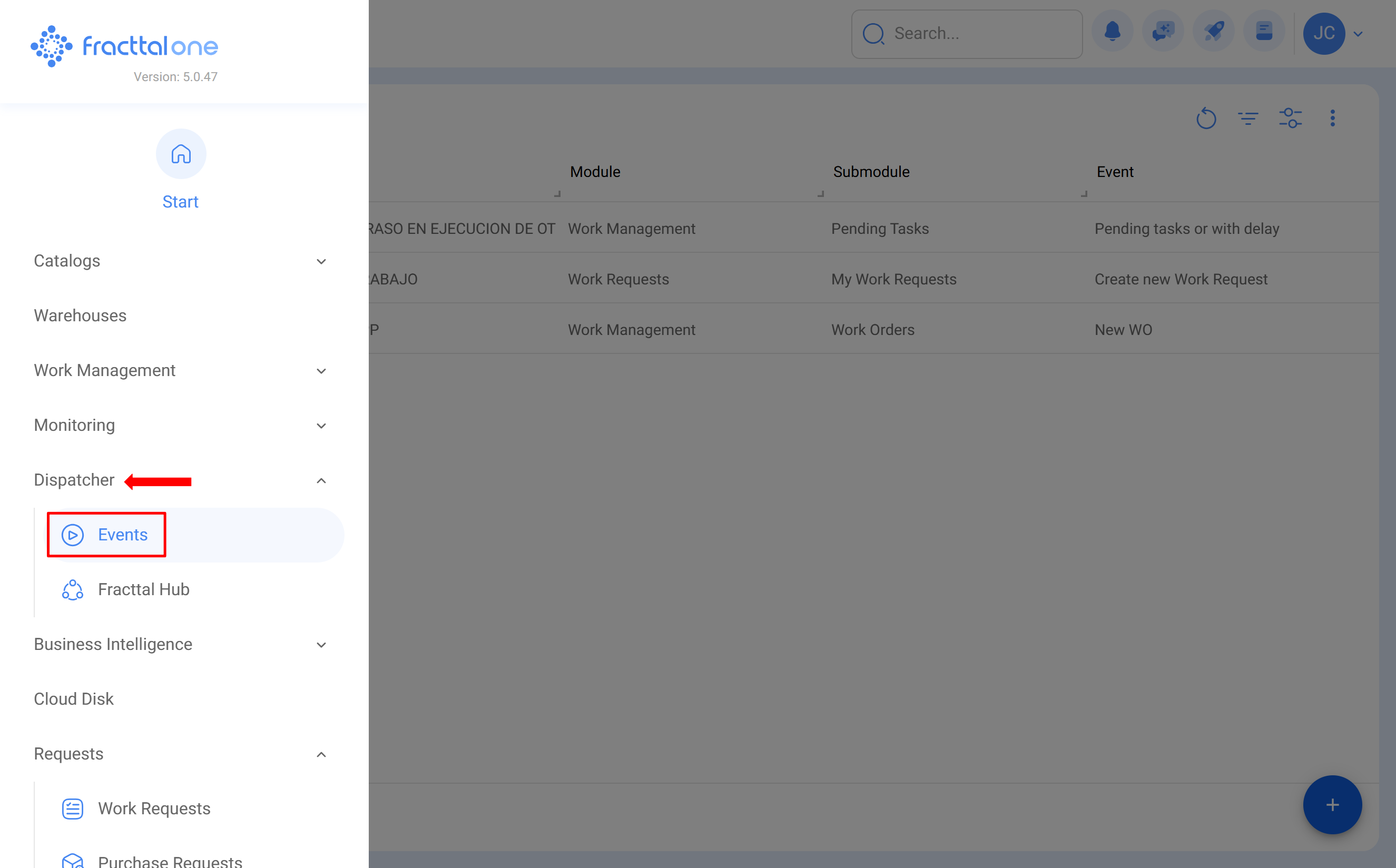1396x868 pixels.
Task: Expand the Monitoring menu chevron
Action: coord(321,426)
